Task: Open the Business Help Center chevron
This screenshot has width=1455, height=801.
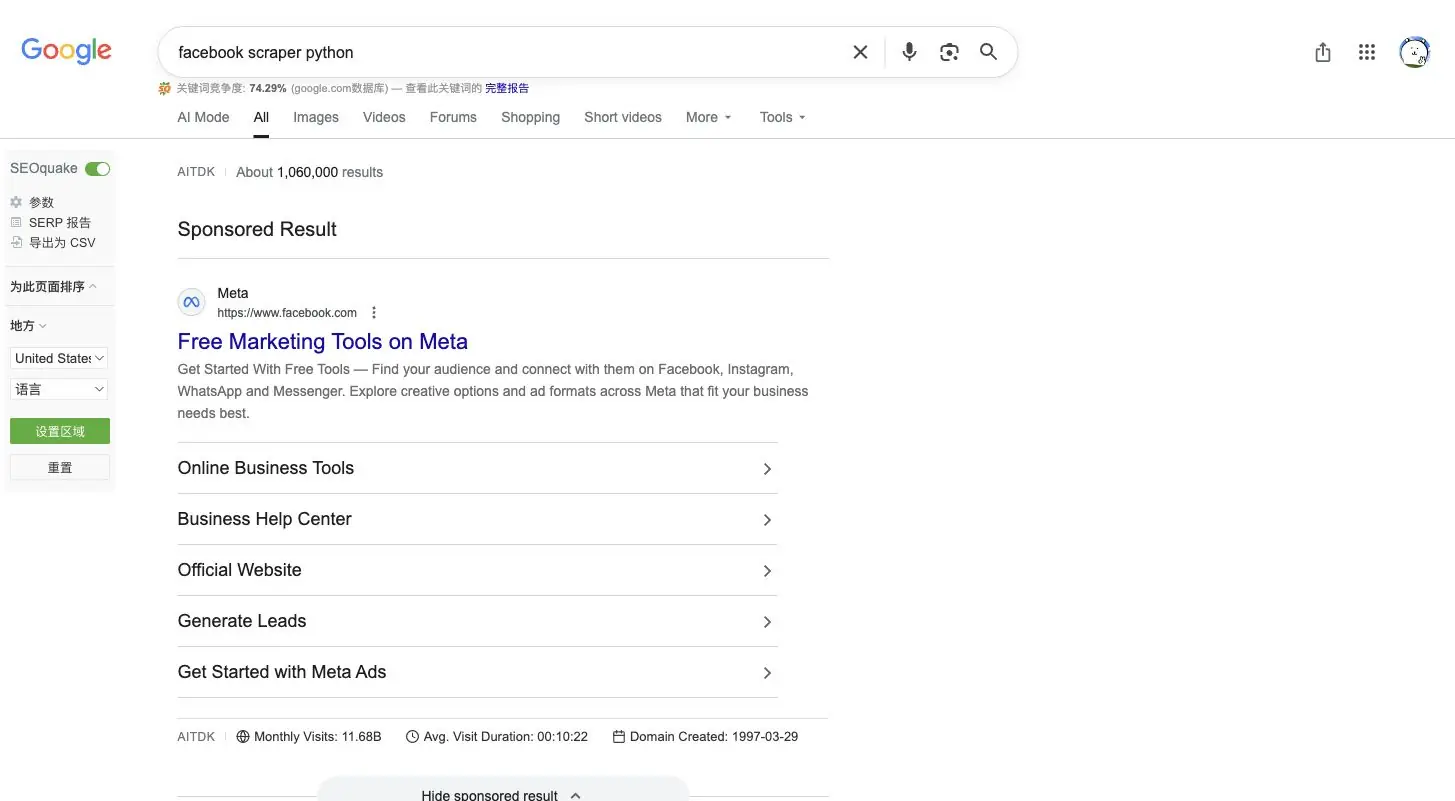Action: 767,520
